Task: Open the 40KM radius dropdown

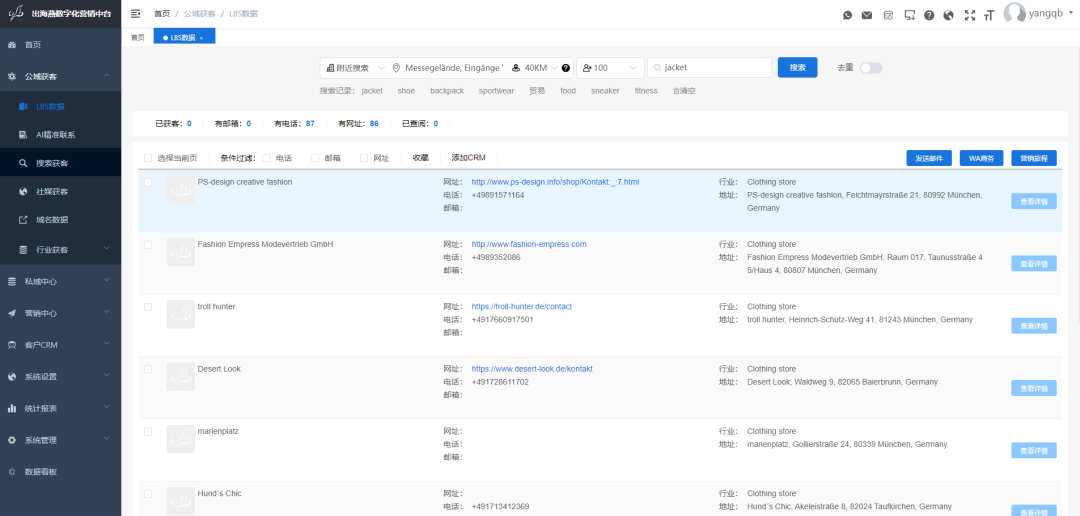Action: [535, 68]
